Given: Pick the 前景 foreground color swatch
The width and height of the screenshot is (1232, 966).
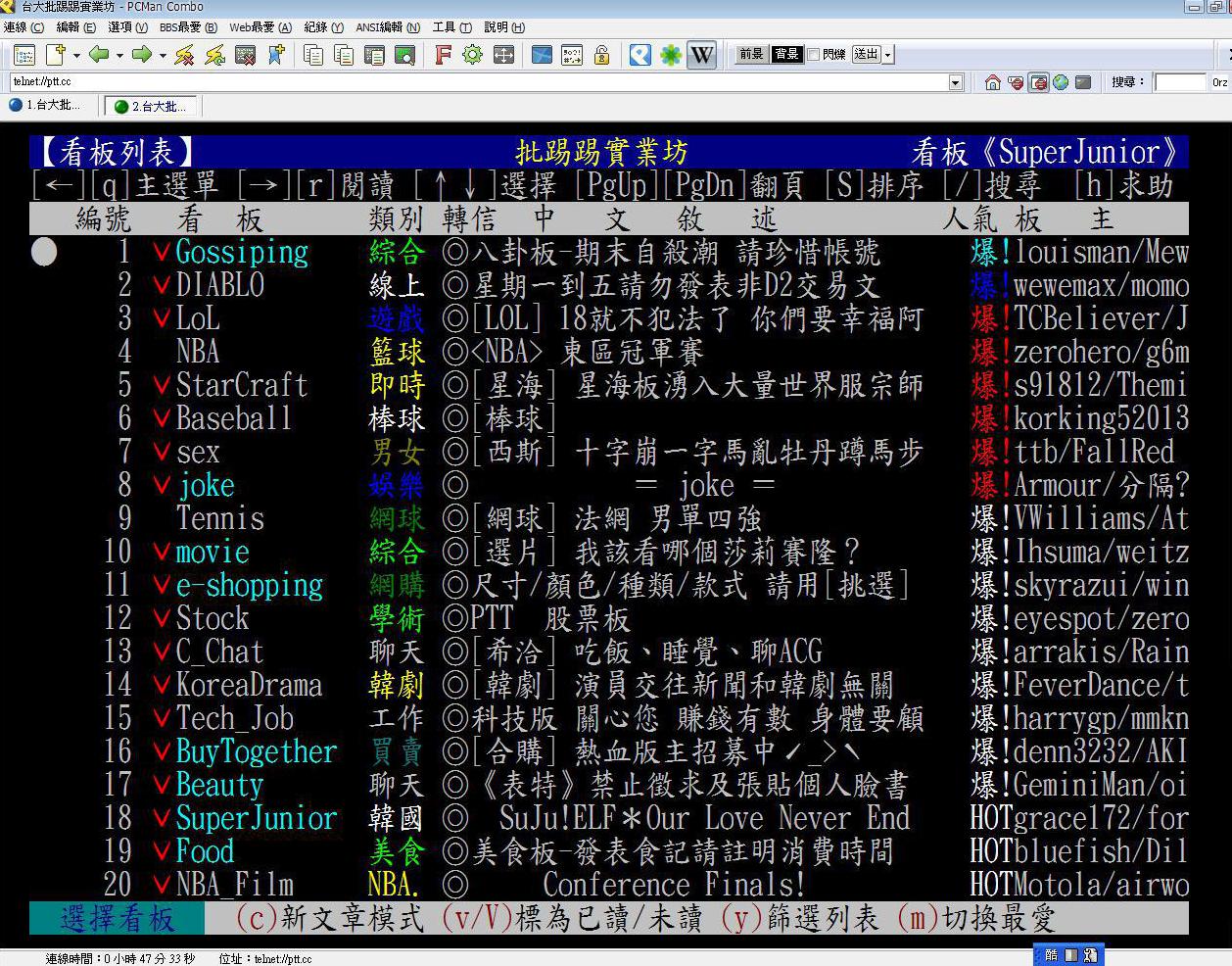Looking at the screenshot, I should [751, 55].
